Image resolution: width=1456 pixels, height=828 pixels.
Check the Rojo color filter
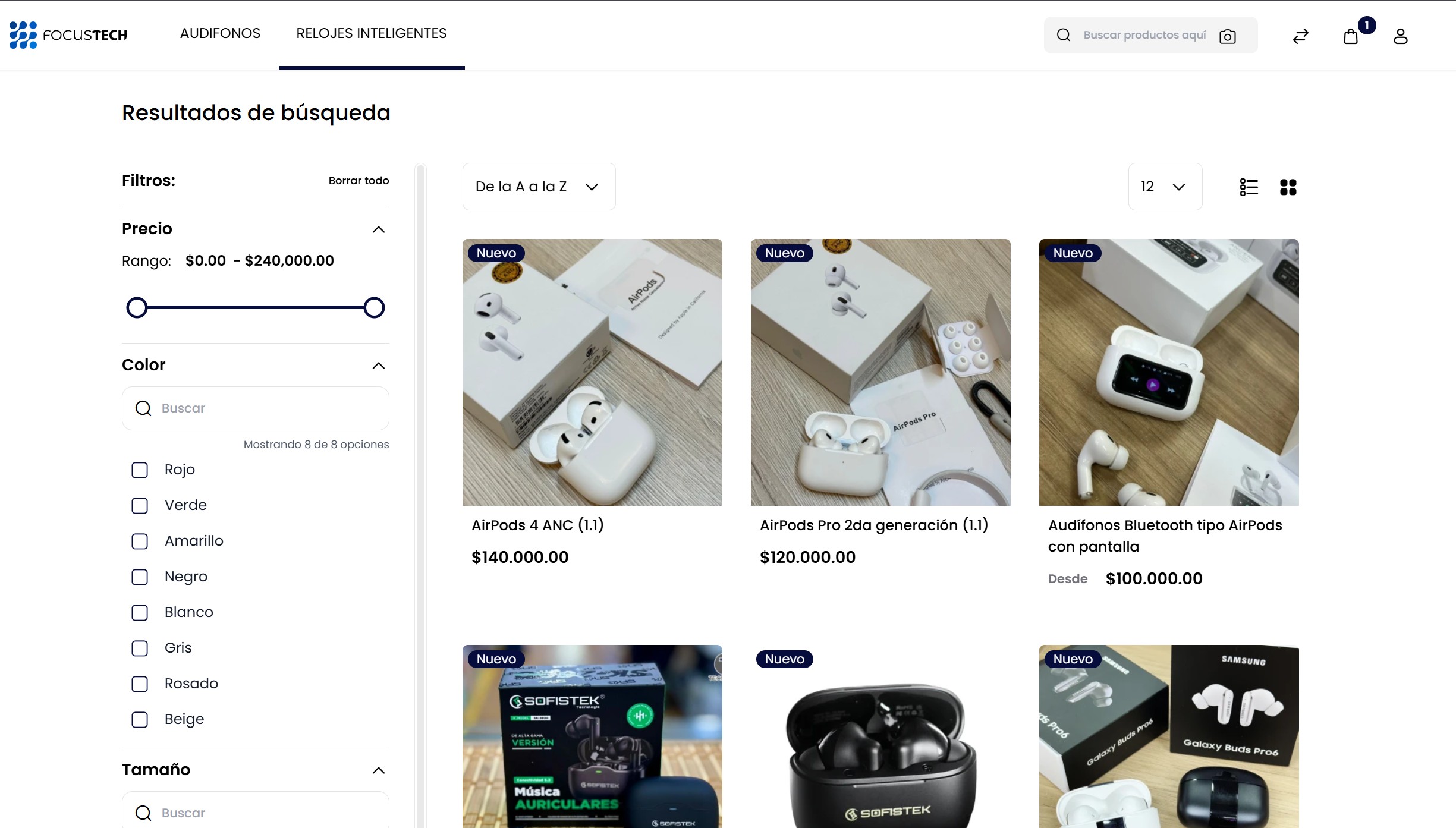coord(140,470)
